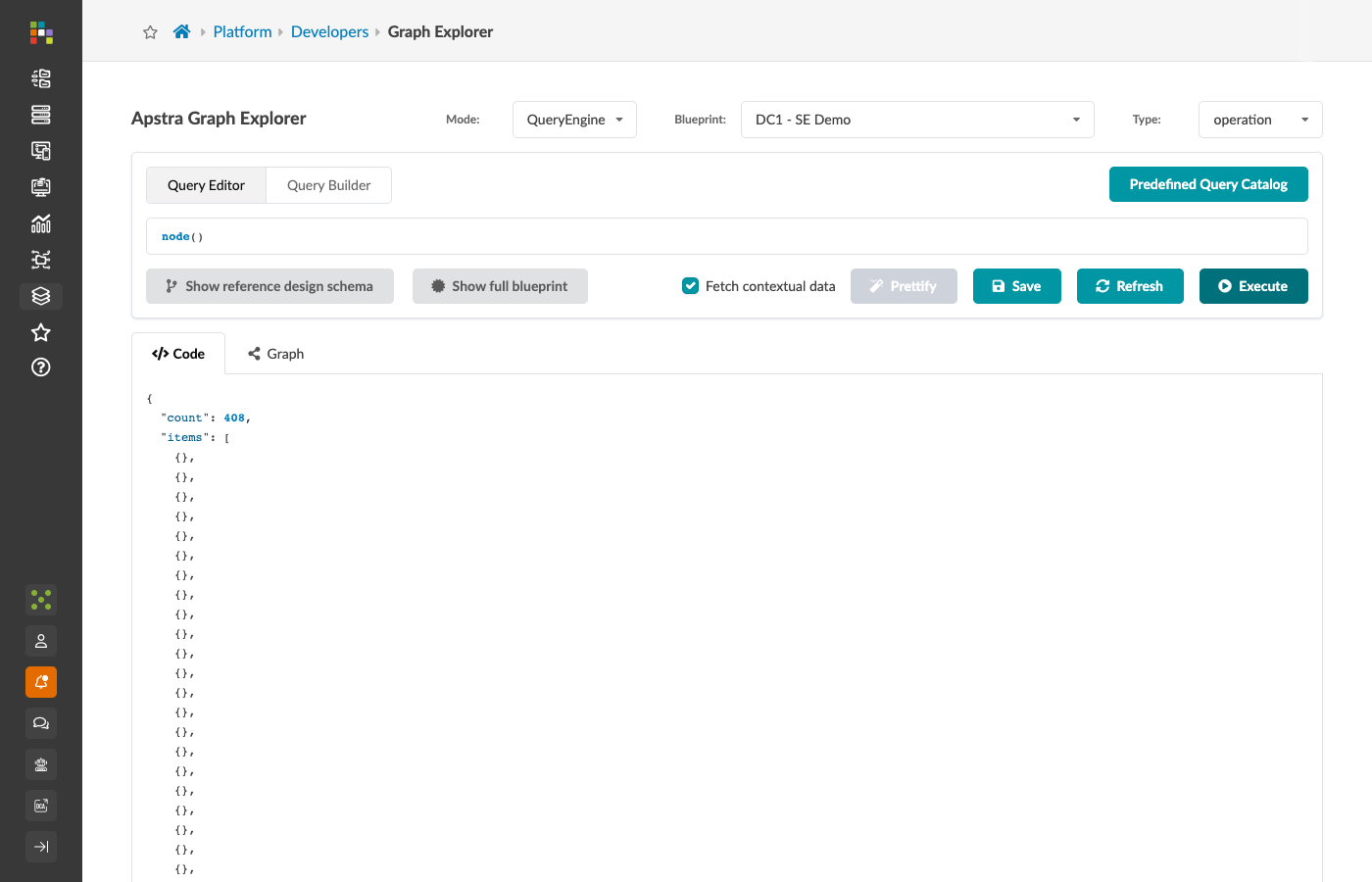This screenshot has height=882, width=1372.
Task: Click the favorite star icon in breadcrumb
Action: pos(150,32)
